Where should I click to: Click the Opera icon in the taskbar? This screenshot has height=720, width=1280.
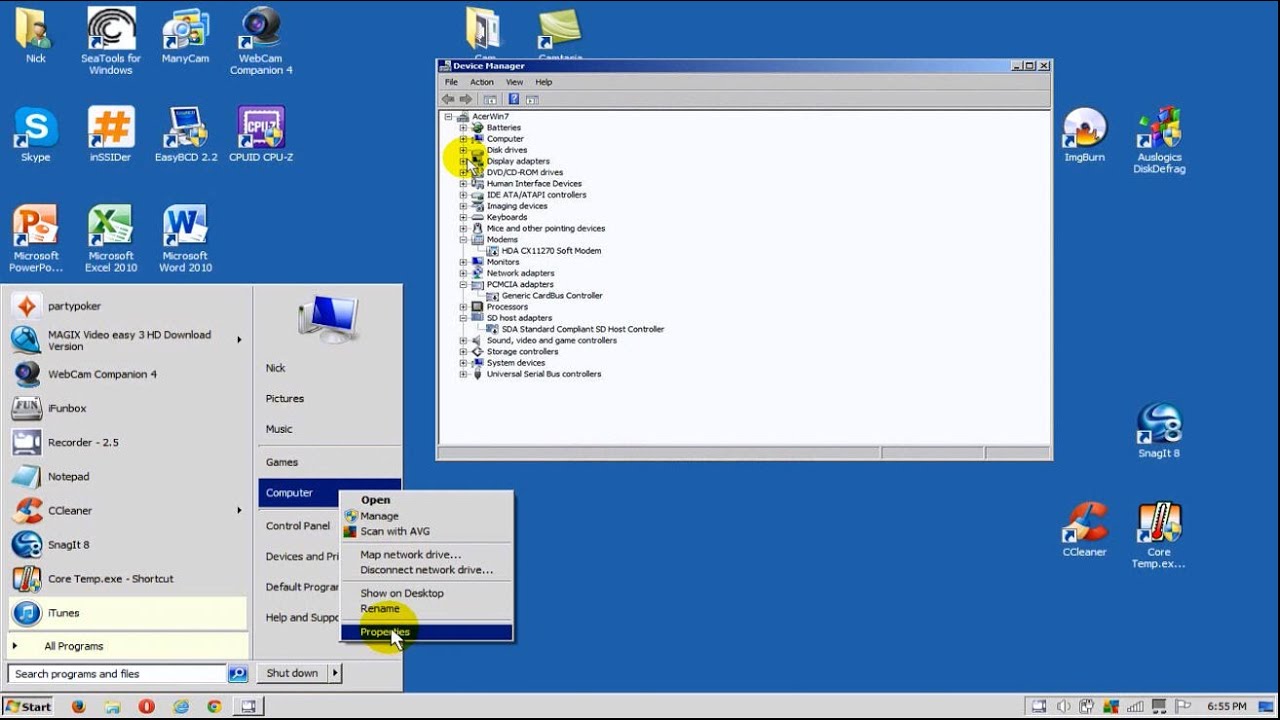(147, 706)
